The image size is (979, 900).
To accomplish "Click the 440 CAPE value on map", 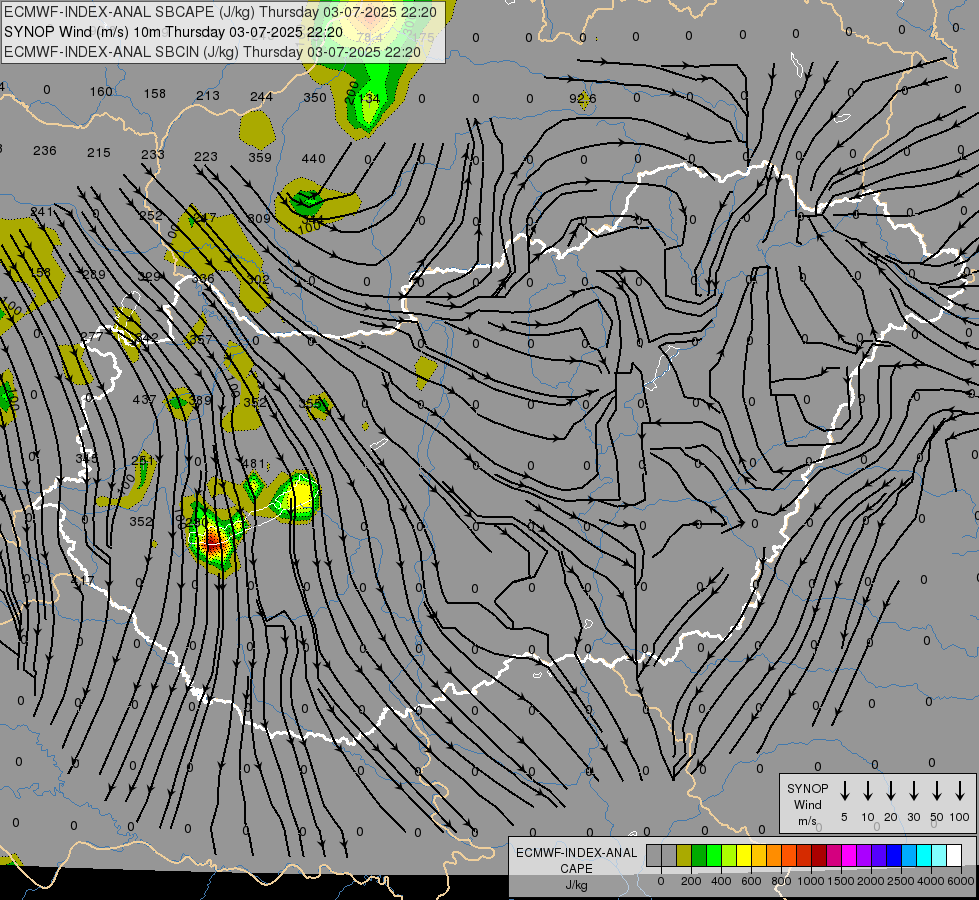I will [313, 159].
